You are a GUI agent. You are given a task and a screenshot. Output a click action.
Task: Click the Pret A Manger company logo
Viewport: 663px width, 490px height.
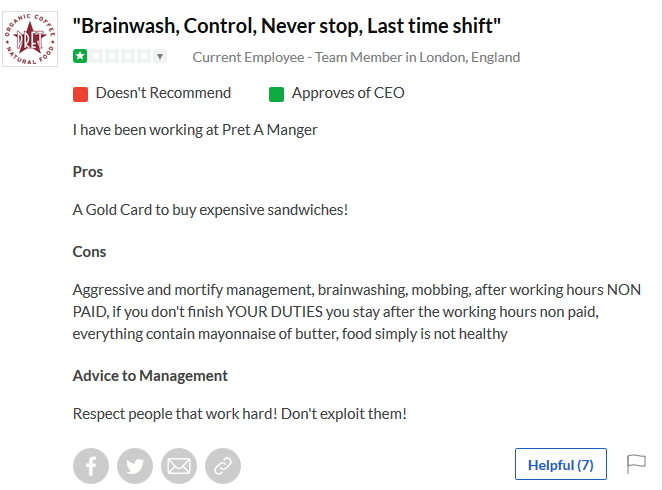pos(30,37)
